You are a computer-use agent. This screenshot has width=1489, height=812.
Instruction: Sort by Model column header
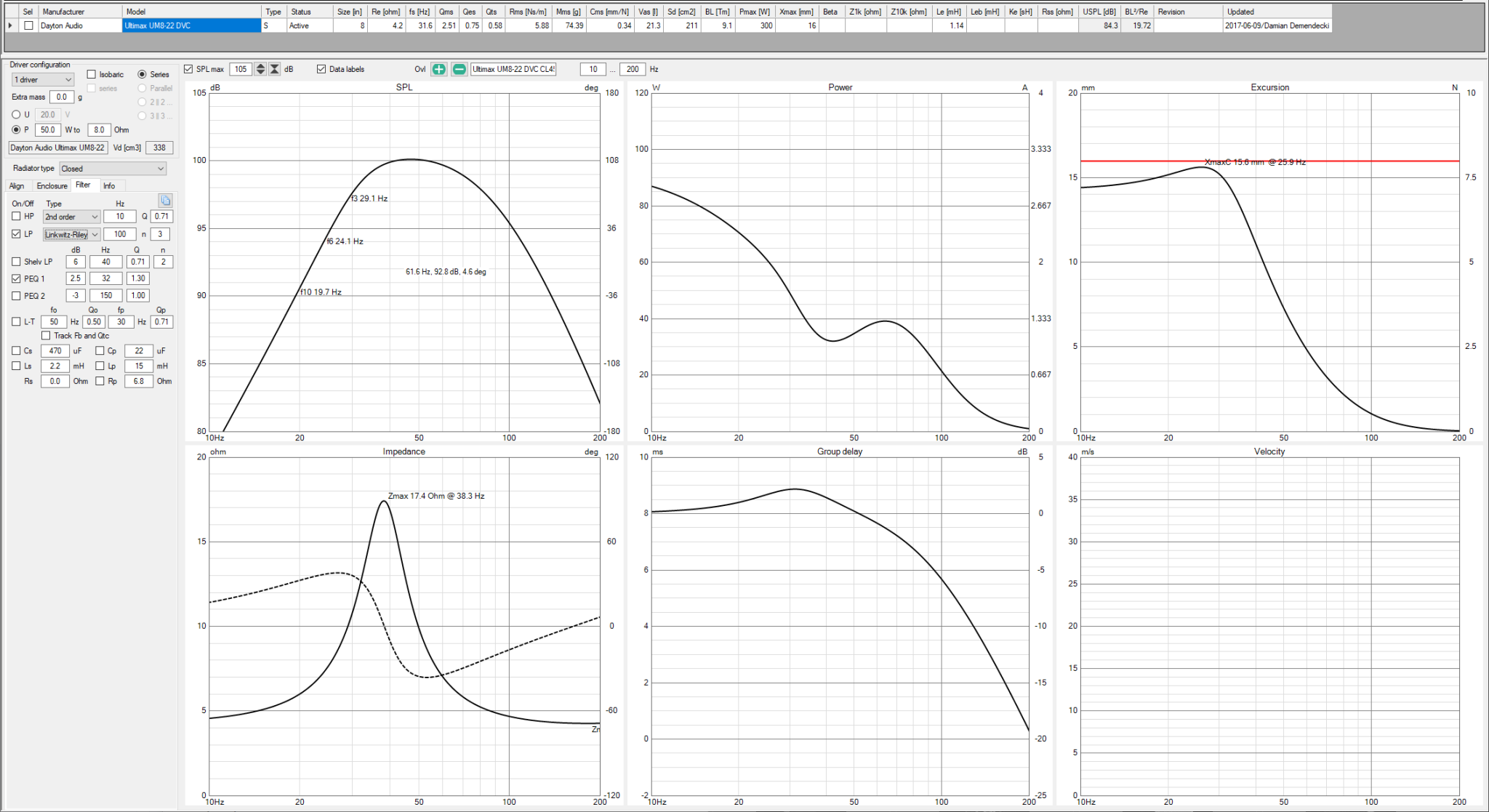pyautogui.click(x=191, y=12)
